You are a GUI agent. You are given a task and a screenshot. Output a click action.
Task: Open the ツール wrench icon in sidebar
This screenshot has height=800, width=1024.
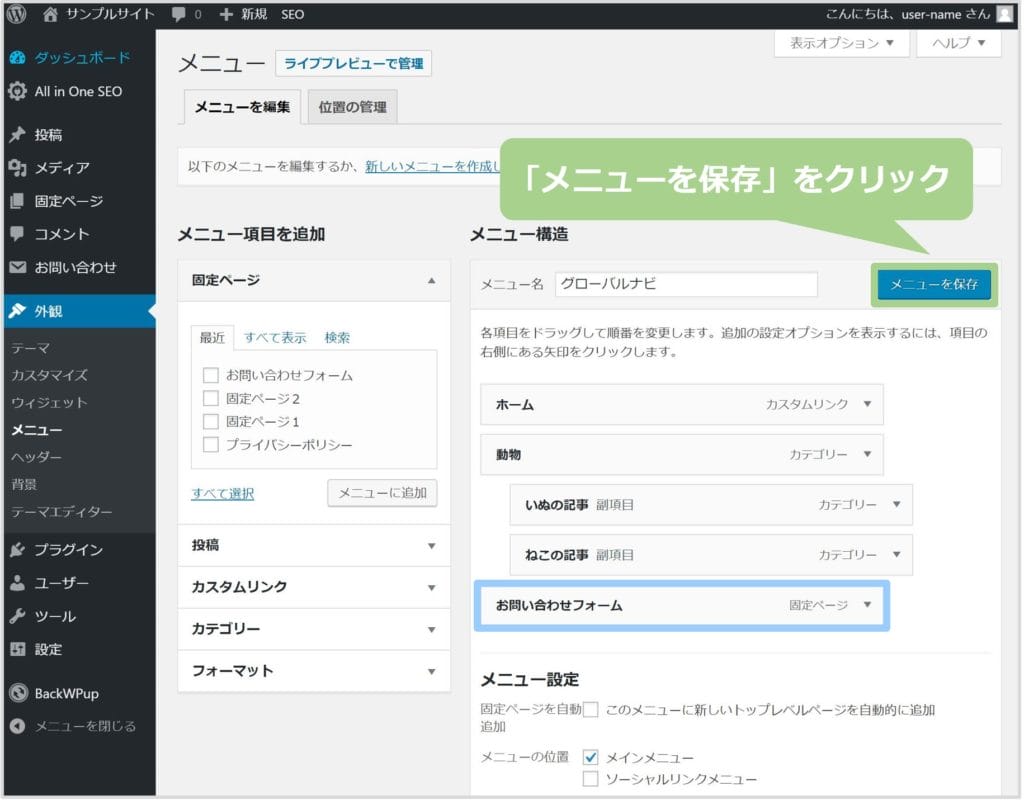tap(17, 616)
